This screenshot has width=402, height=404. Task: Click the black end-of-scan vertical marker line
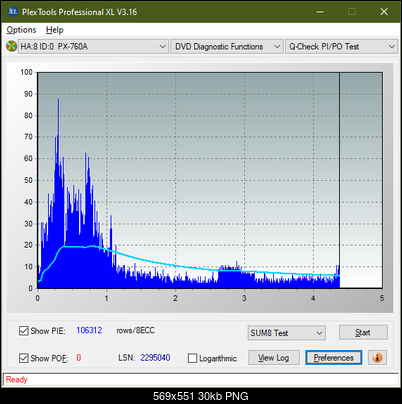[x=339, y=180]
